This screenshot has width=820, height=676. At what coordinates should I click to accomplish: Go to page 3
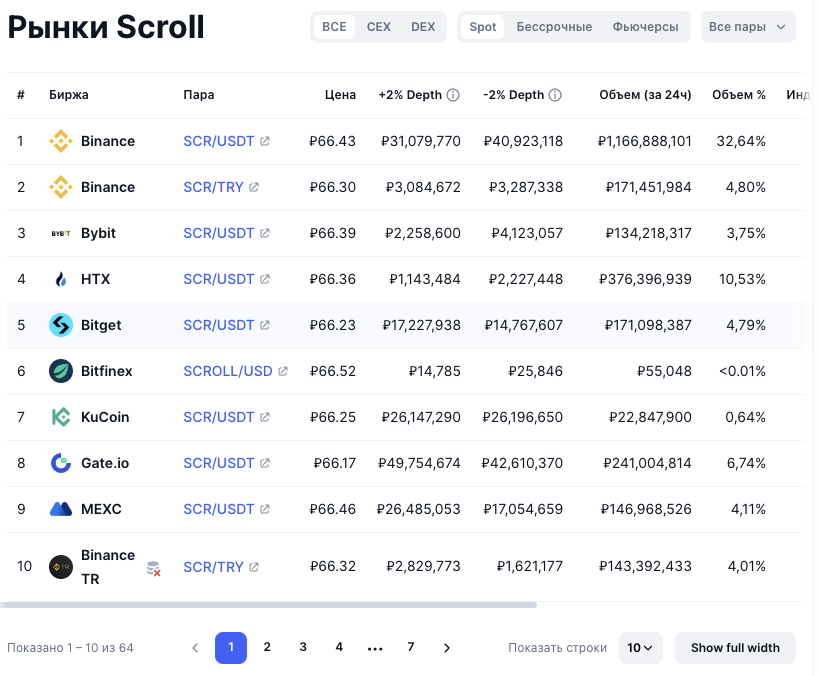click(x=303, y=648)
